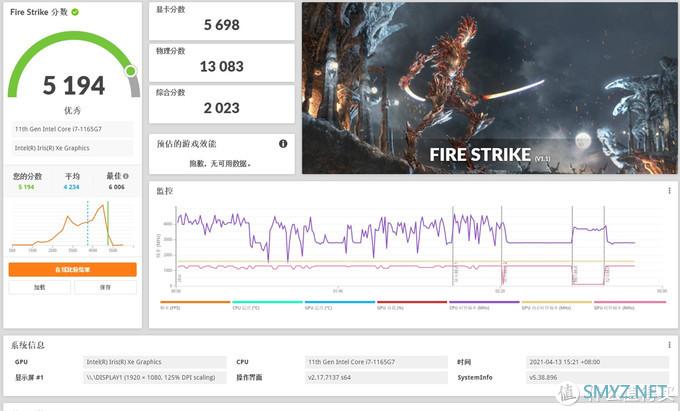Viewport: 680px width, 411px height.
Task: Click the graphics score 5 698
Action: pos(222,25)
